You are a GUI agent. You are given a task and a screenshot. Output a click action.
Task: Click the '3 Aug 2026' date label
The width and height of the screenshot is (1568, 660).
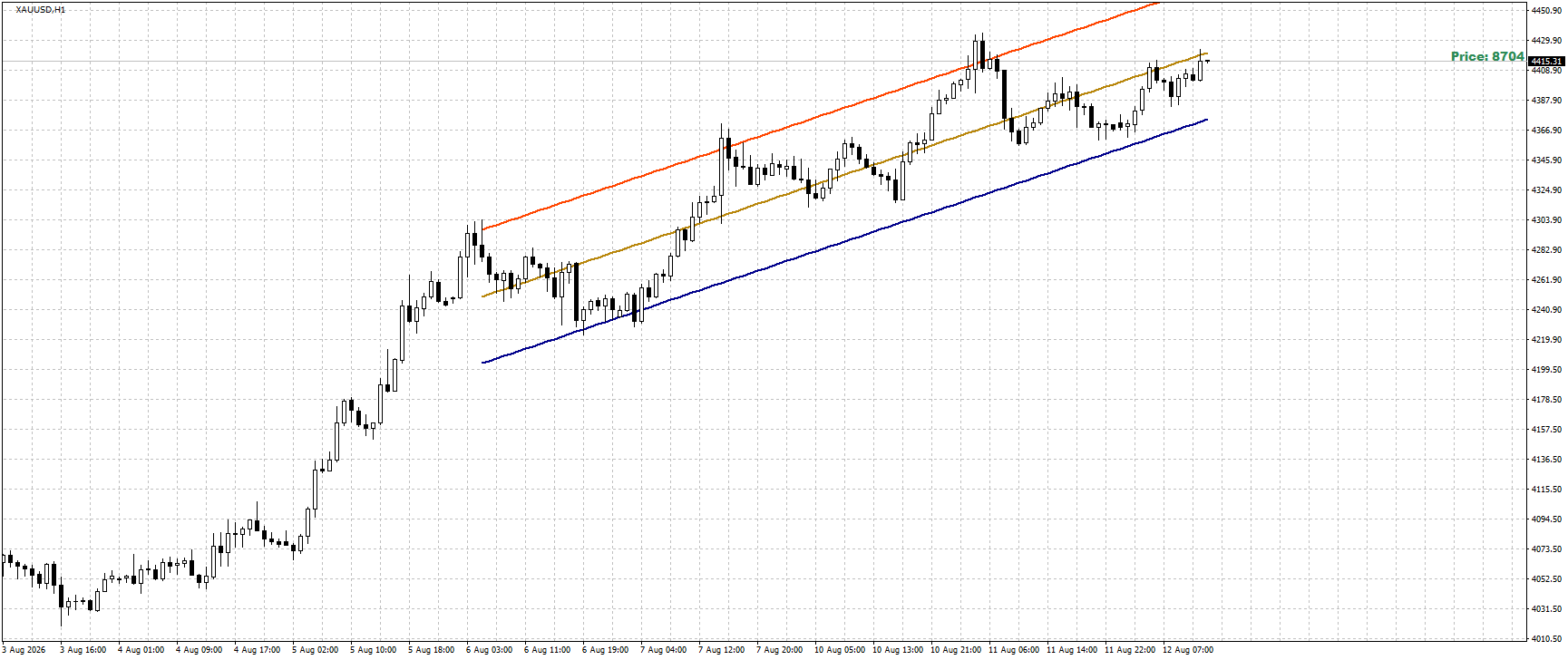tap(24, 650)
